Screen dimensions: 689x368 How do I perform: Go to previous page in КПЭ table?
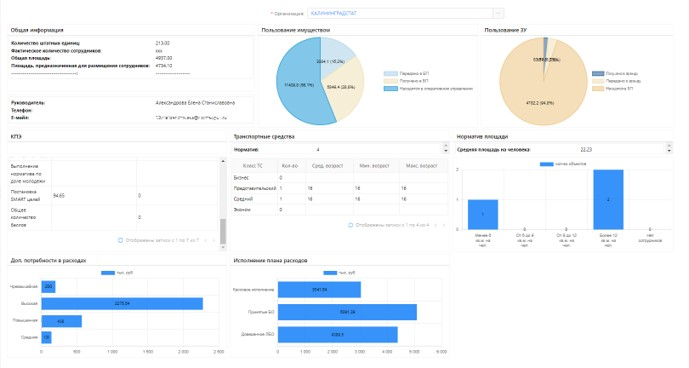click(x=206, y=240)
